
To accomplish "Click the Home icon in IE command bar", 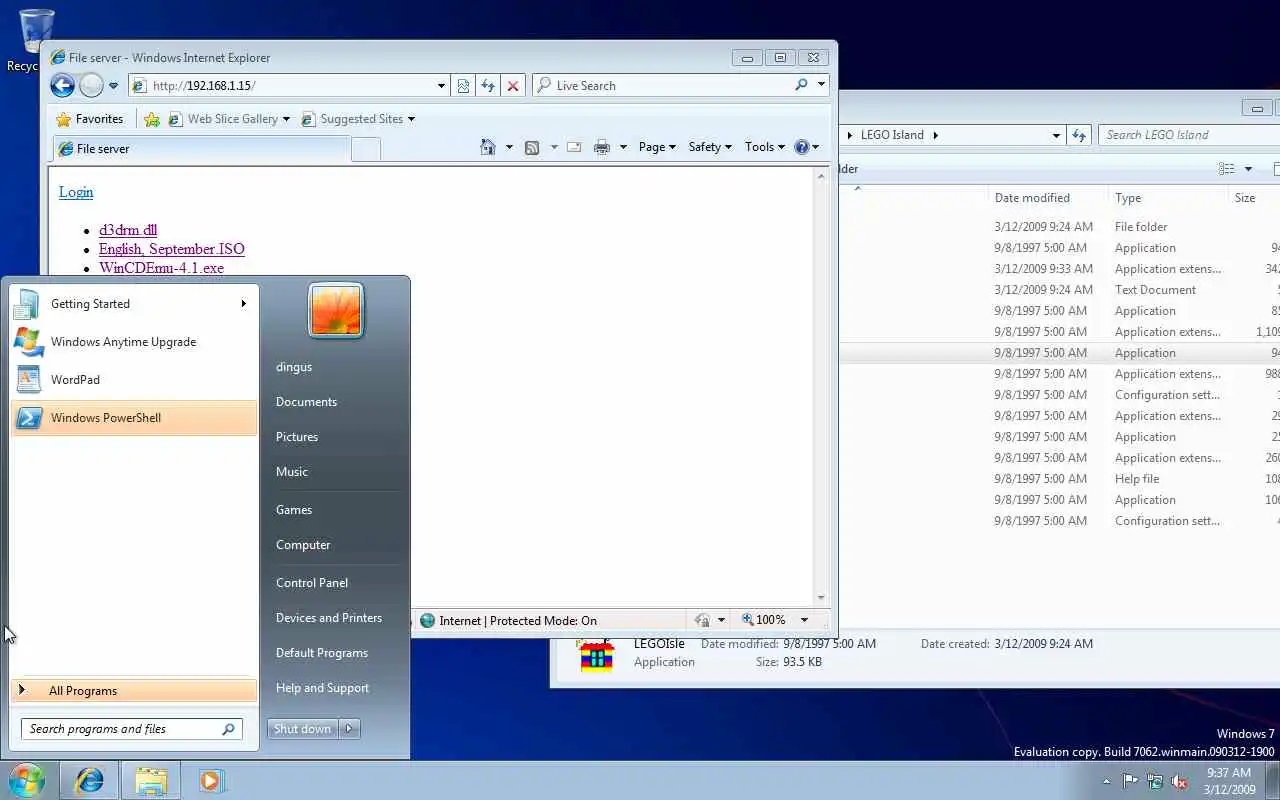I will (x=488, y=147).
